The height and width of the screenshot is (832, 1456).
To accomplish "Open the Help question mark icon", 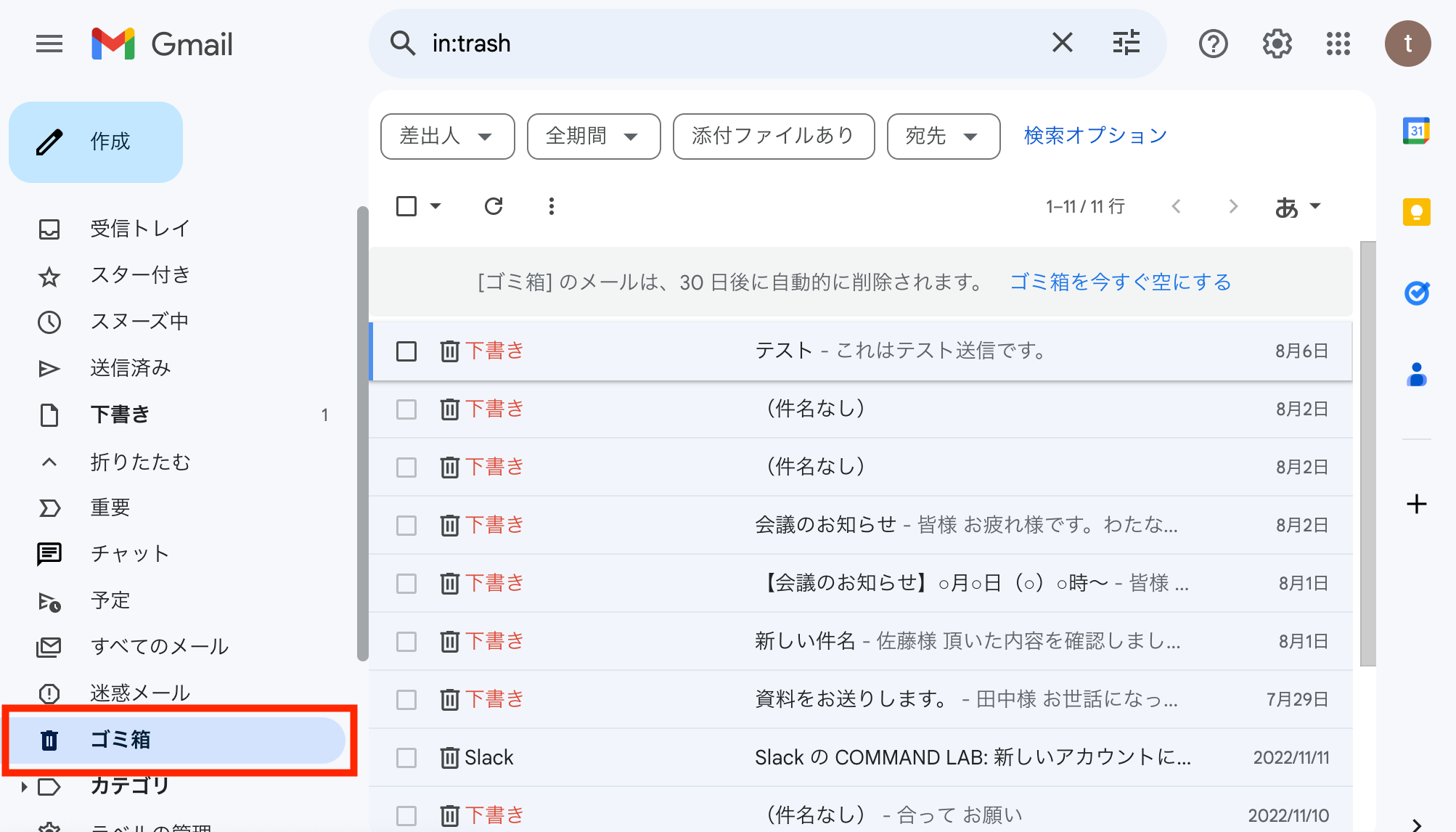I will [x=1213, y=44].
